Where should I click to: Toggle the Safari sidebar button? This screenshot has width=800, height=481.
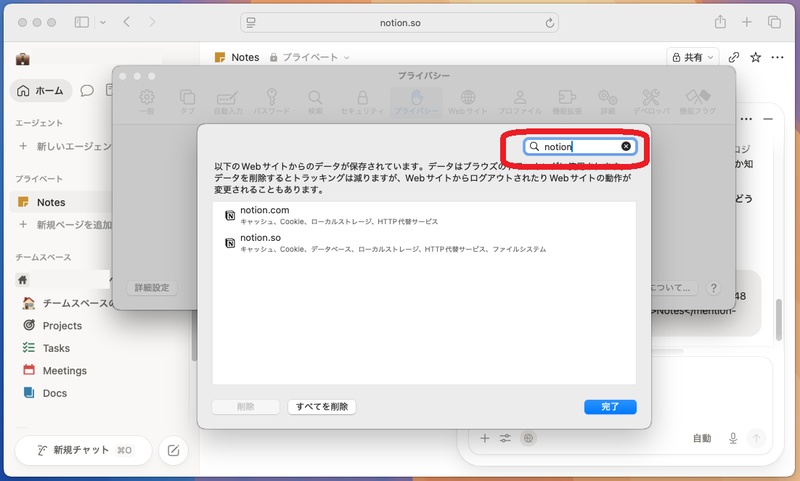tap(82, 22)
